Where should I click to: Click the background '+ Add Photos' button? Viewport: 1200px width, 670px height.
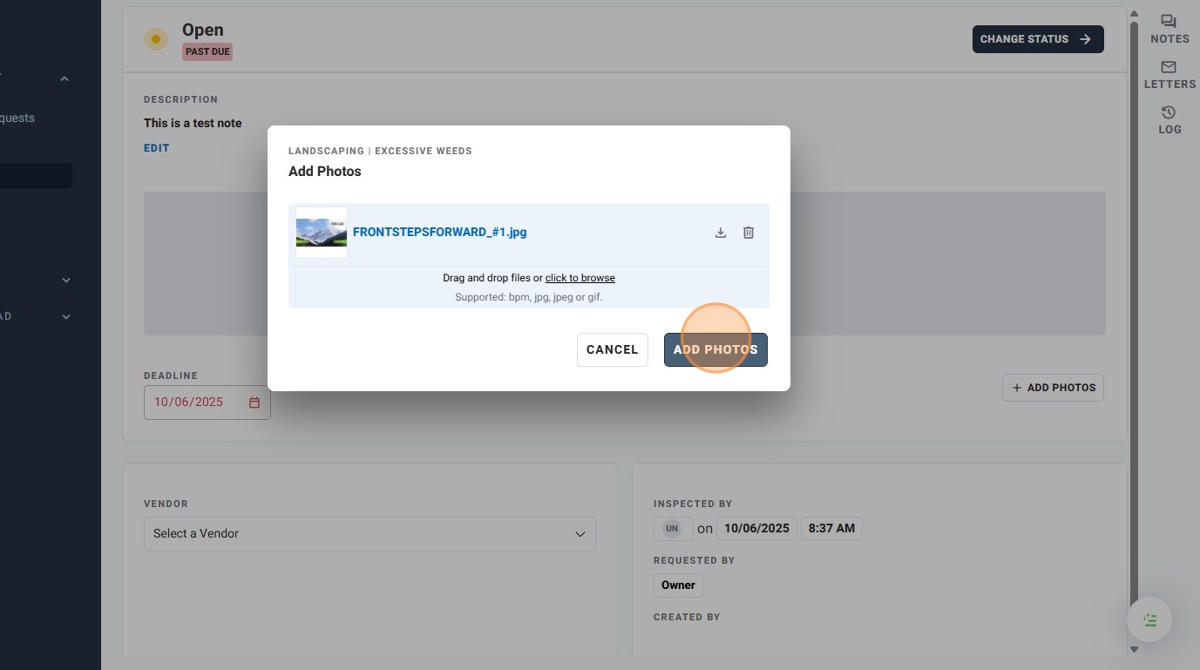point(1053,388)
